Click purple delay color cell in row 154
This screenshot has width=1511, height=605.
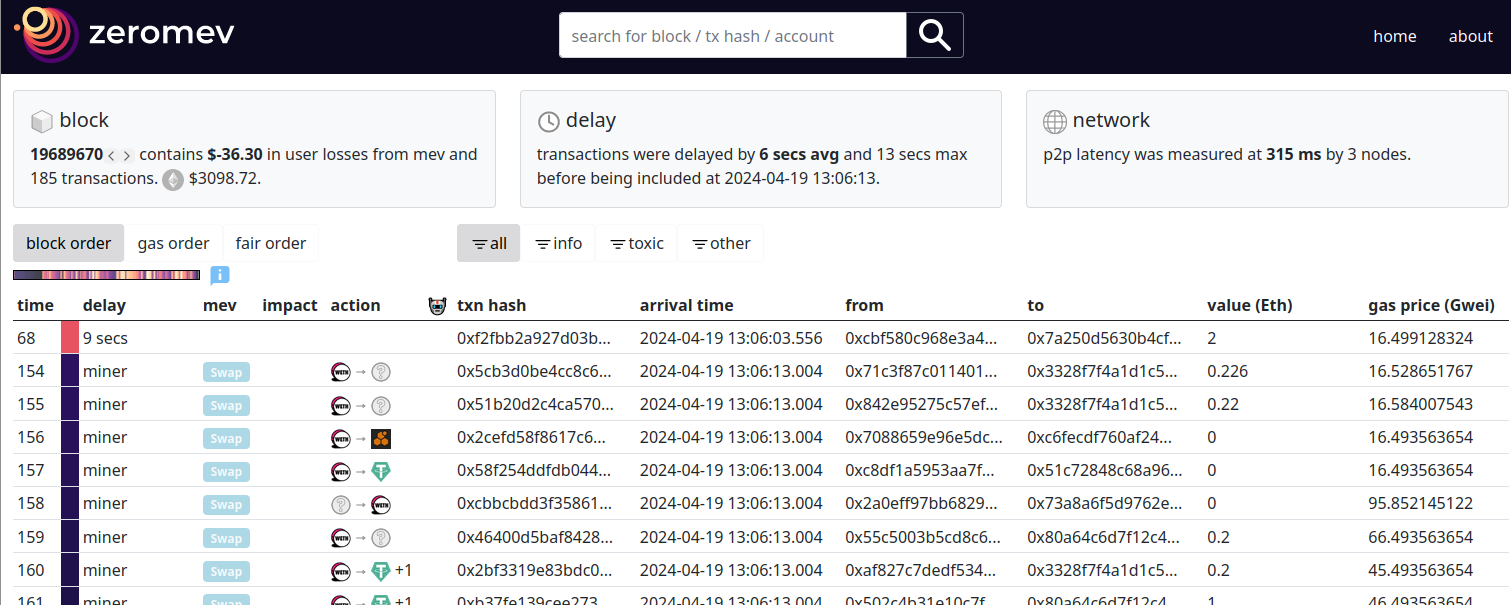pos(70,371)
